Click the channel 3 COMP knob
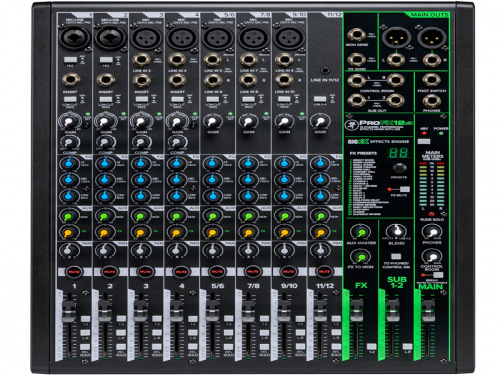 [x=140, y=142]
